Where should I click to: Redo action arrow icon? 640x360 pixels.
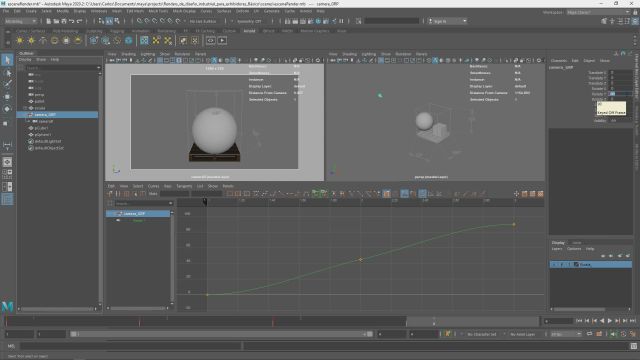[80, 21]
